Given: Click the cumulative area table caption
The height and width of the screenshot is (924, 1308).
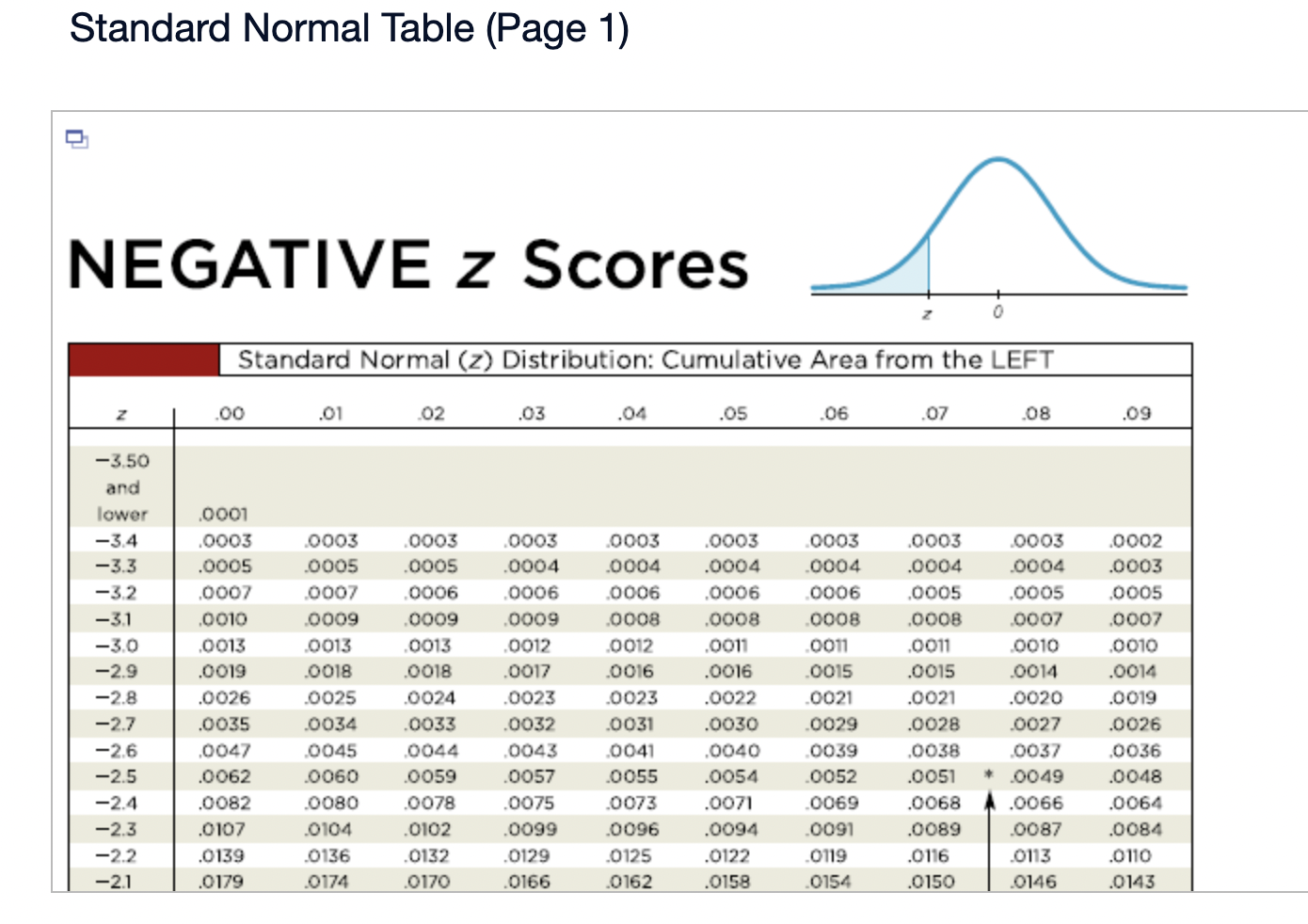Looking at the screenshot, I should [646, 359].
